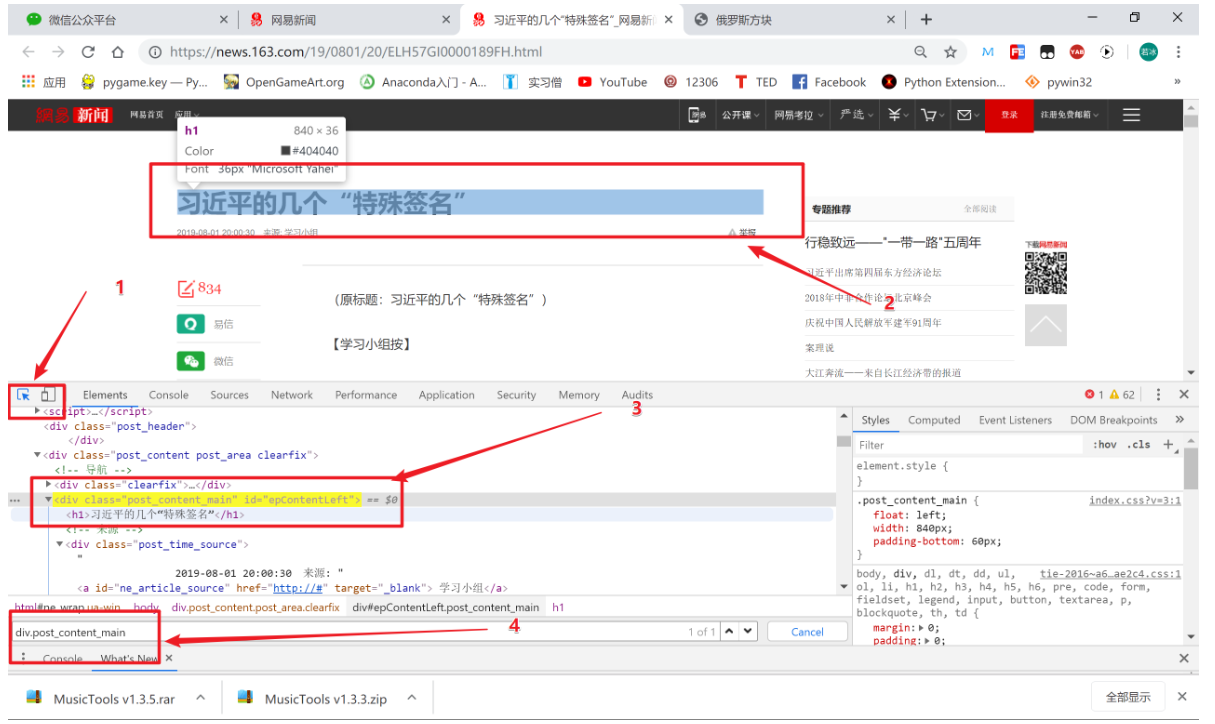Screen dimensions: 1215x724
Task: Open the mobile phone icon in the NetEase navbar
Action: (x=697, y=115)
